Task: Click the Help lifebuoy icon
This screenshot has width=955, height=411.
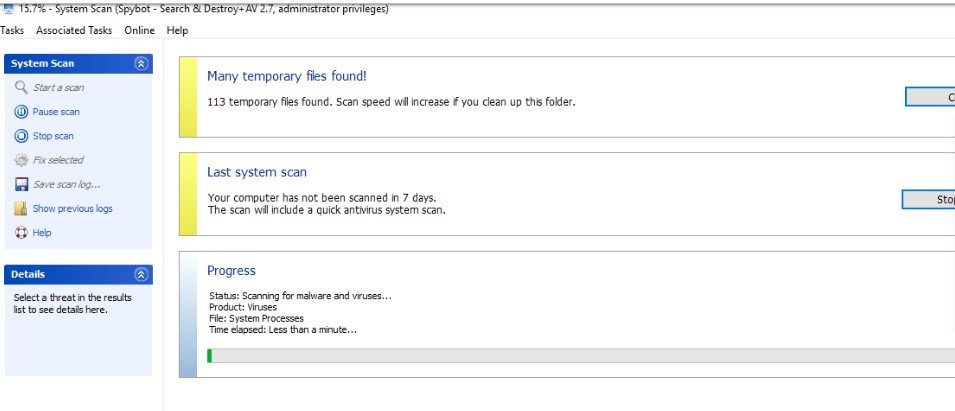Action: click(21, 233)
